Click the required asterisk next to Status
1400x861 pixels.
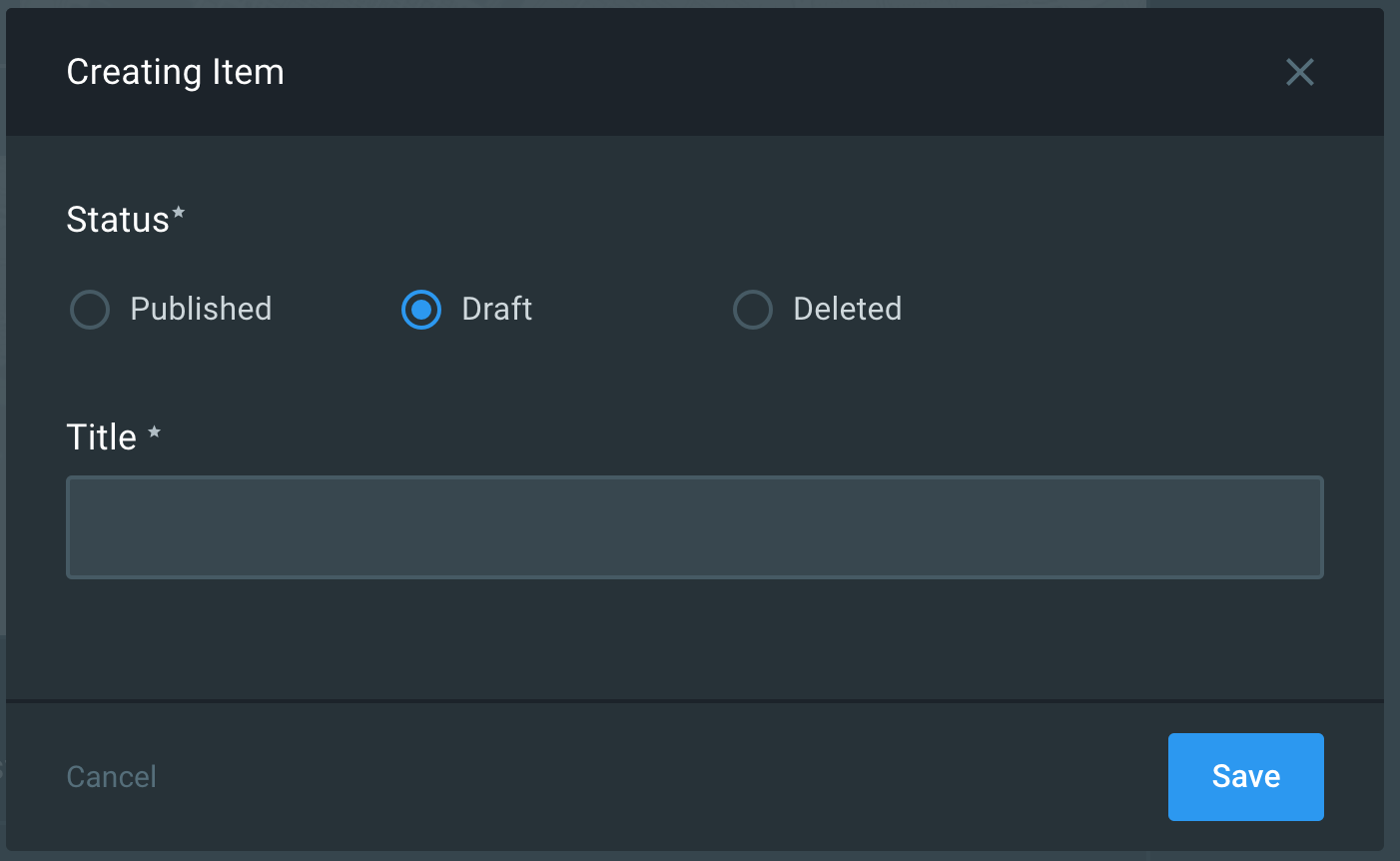(x=178, y=210)
